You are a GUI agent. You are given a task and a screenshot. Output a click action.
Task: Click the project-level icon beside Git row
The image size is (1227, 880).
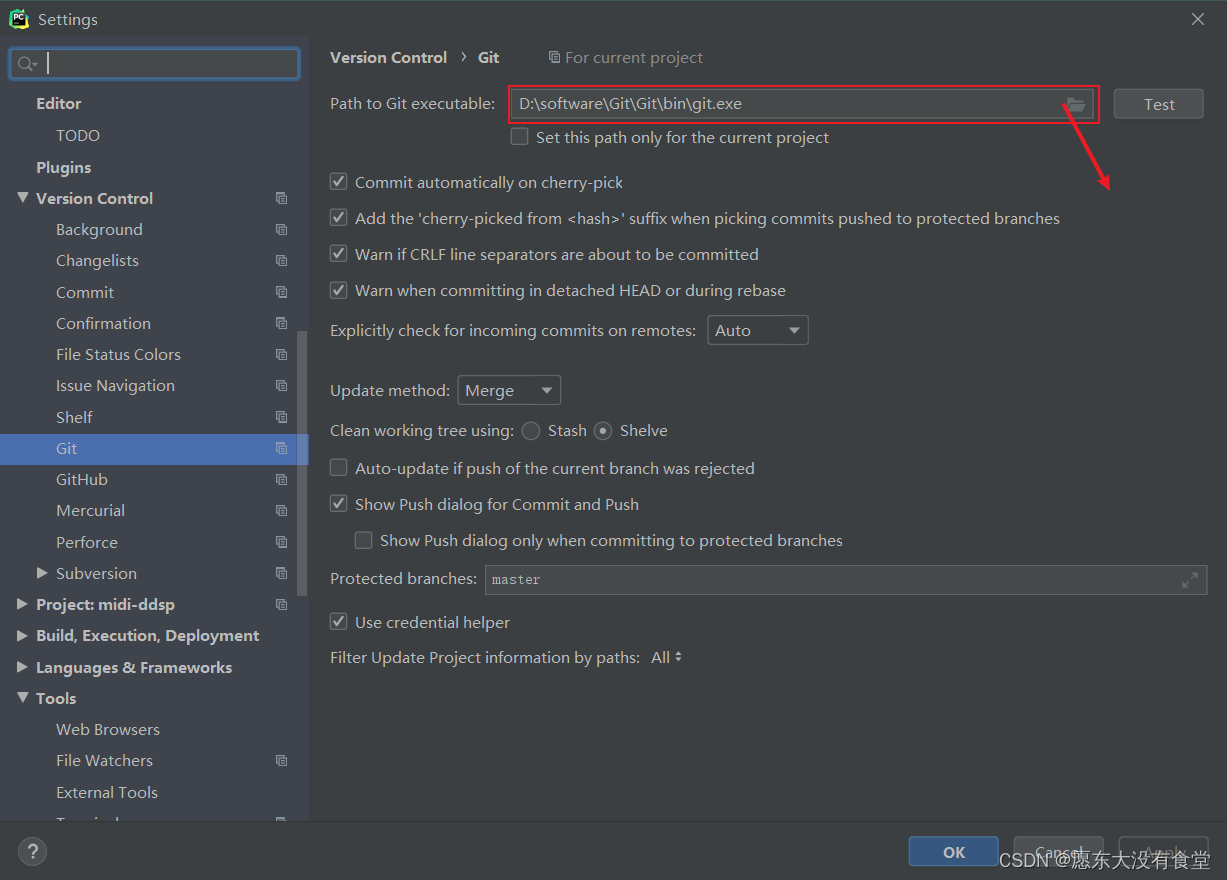(x=281, y=448)
